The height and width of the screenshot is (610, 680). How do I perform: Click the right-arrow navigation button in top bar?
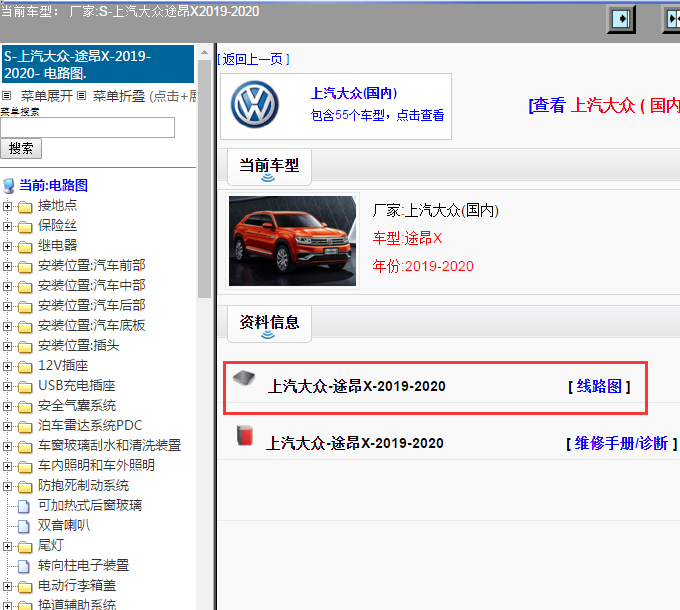[x=621, y=19]
